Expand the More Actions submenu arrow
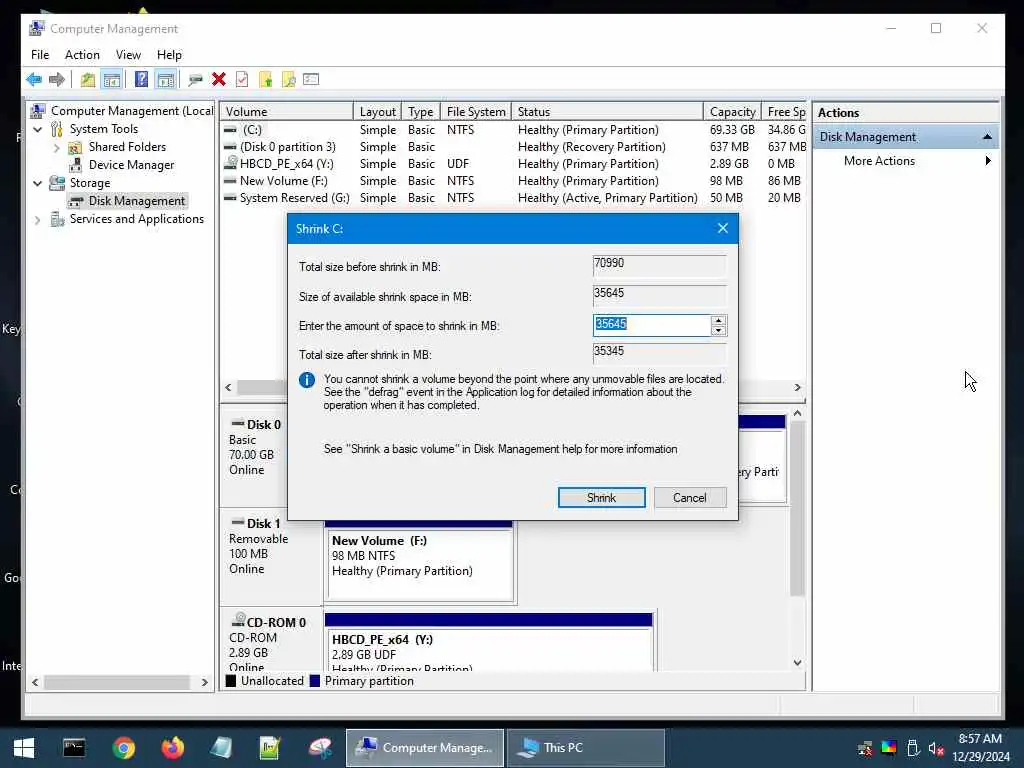1024x768 pixels. 988,161
